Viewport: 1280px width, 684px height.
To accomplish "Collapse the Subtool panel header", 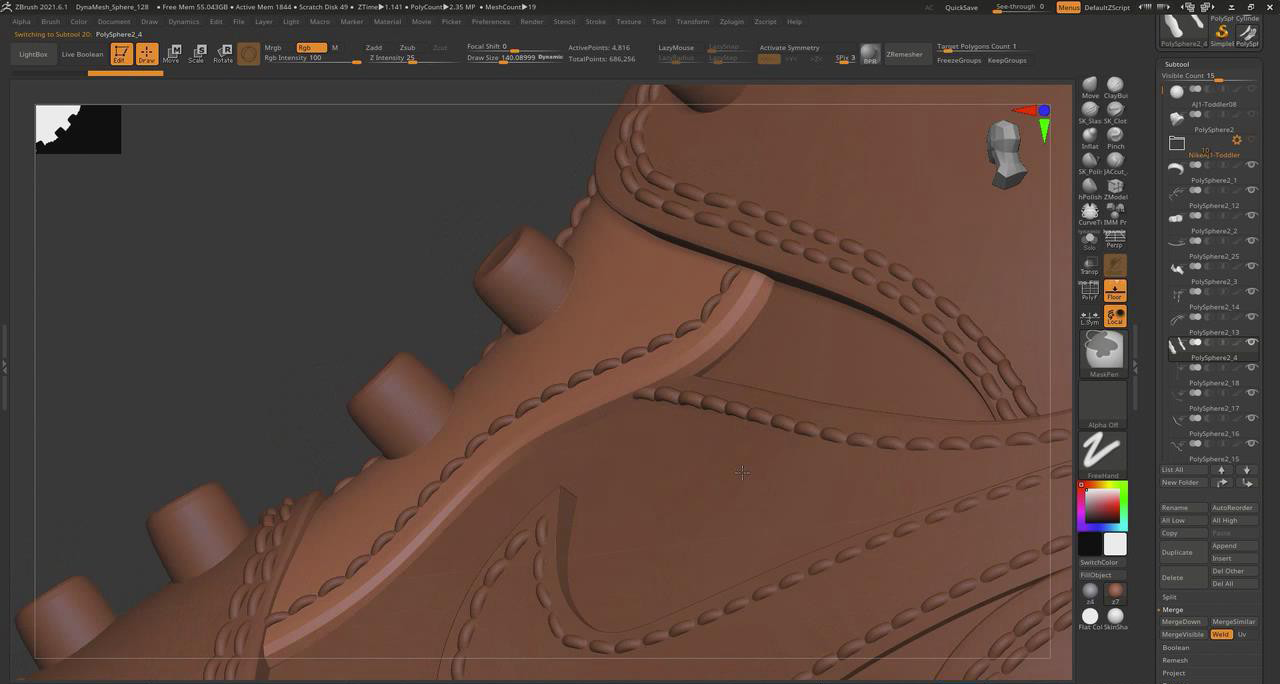I will [1177, 64].
